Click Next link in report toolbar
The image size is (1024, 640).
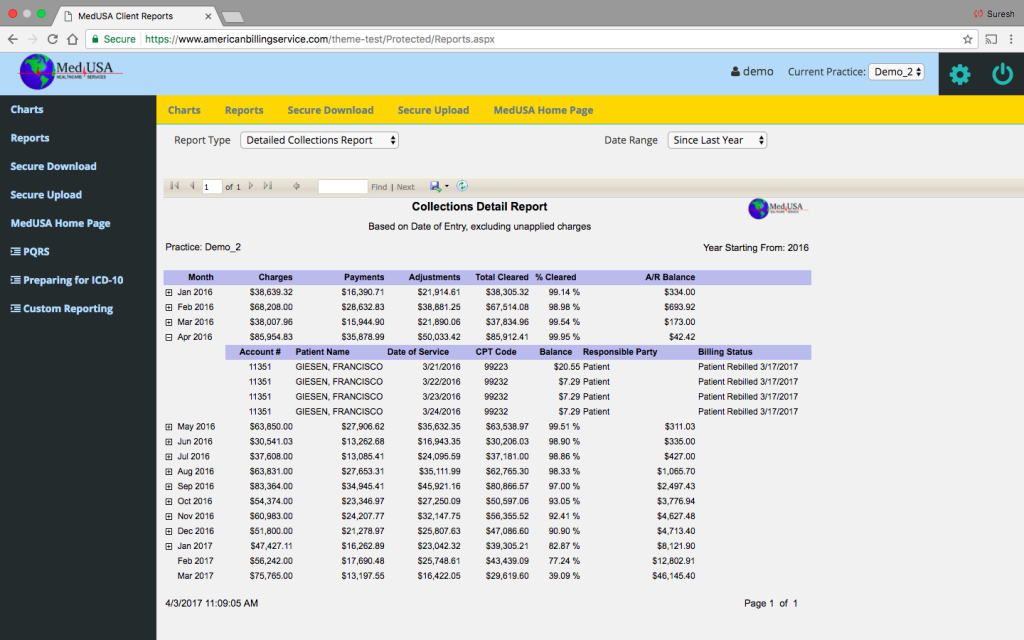(406, 187)
